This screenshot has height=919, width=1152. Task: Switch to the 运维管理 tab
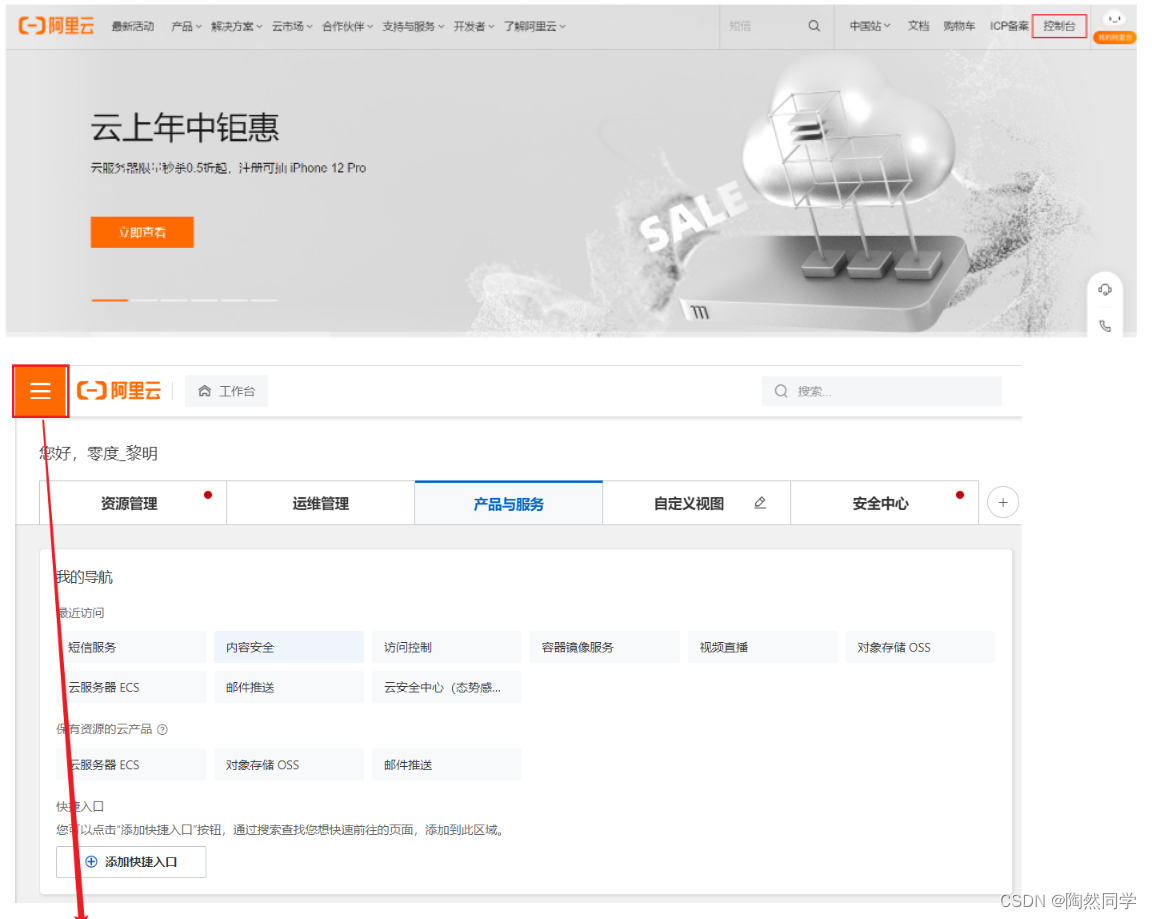(x=321, y=503)
